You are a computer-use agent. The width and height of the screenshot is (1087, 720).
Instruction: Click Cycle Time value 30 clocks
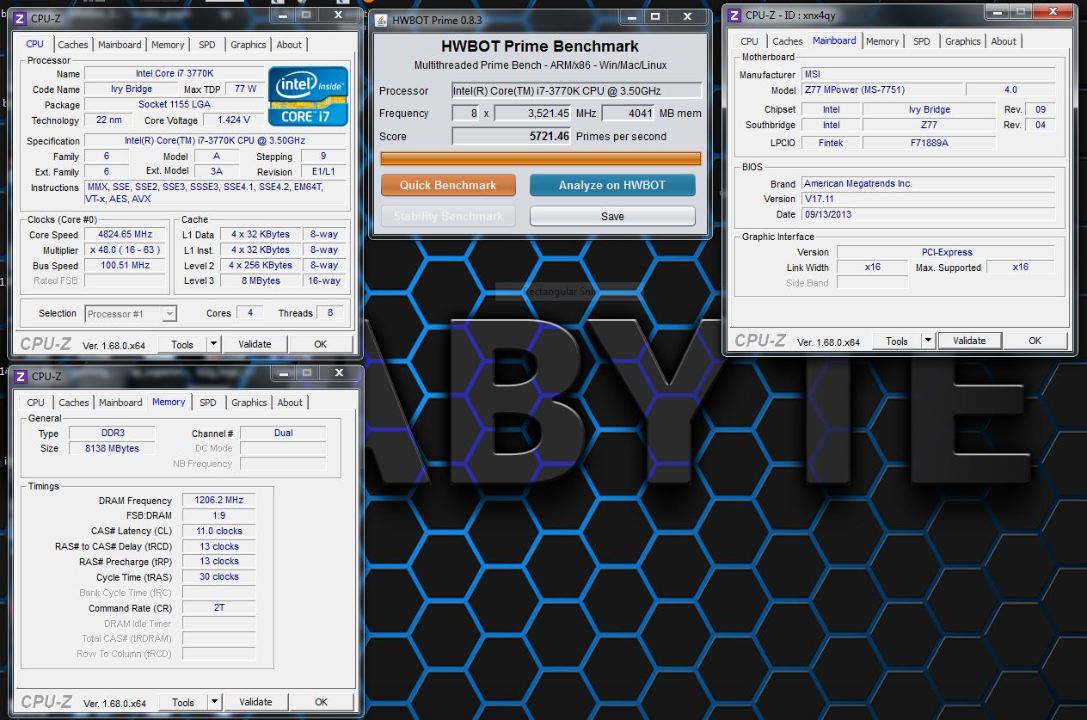219,577
